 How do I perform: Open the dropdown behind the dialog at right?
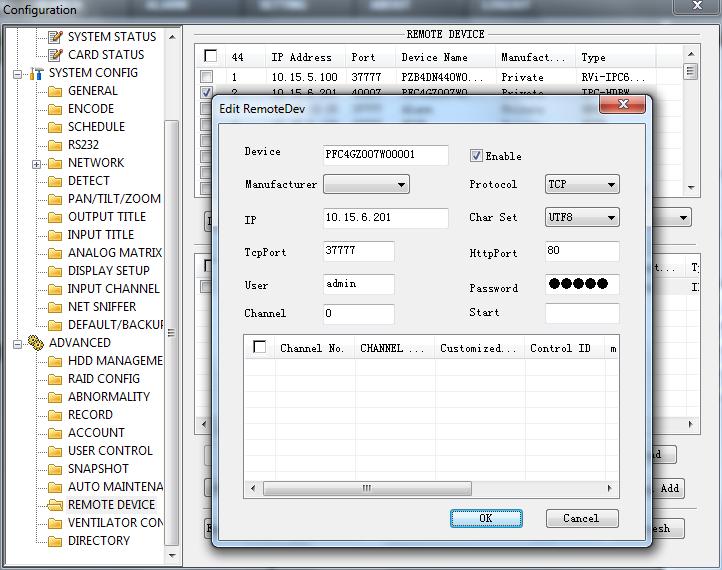[684, 217]
